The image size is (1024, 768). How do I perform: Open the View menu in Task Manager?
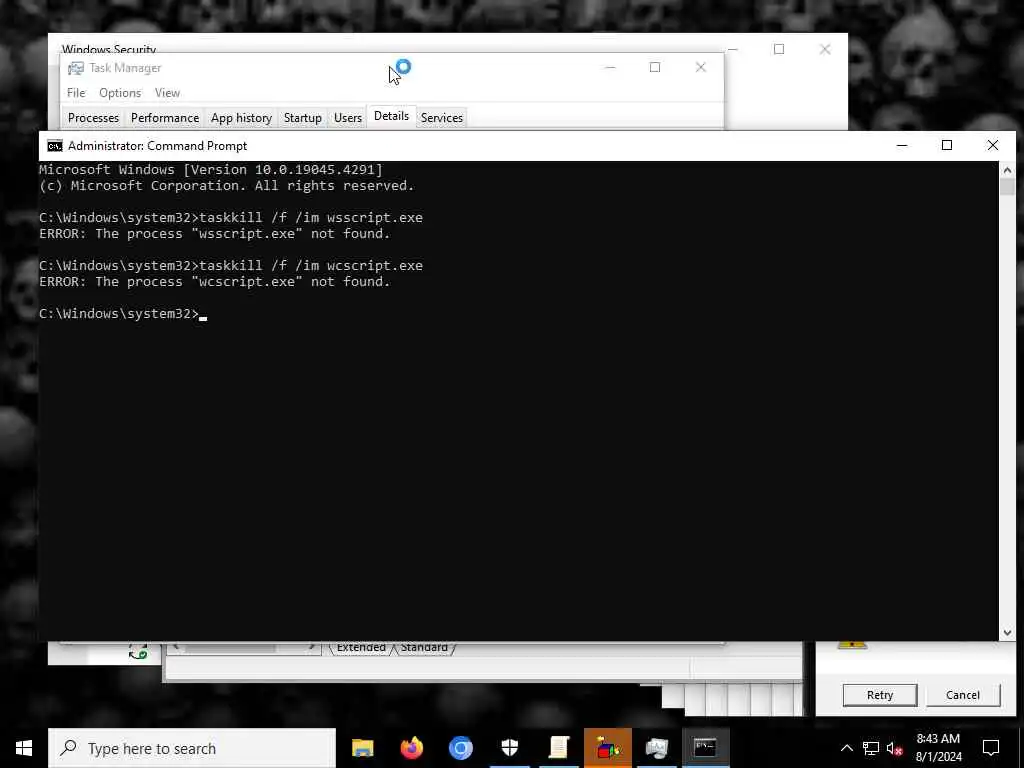pos(167,93)
